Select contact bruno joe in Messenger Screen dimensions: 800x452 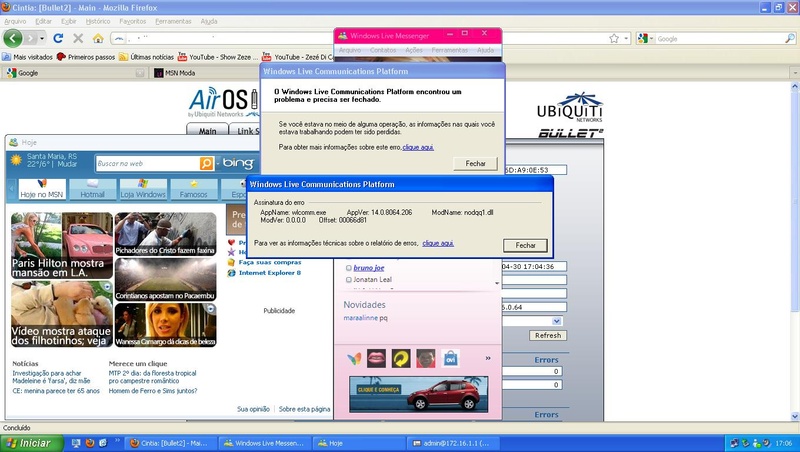point(368,268)
